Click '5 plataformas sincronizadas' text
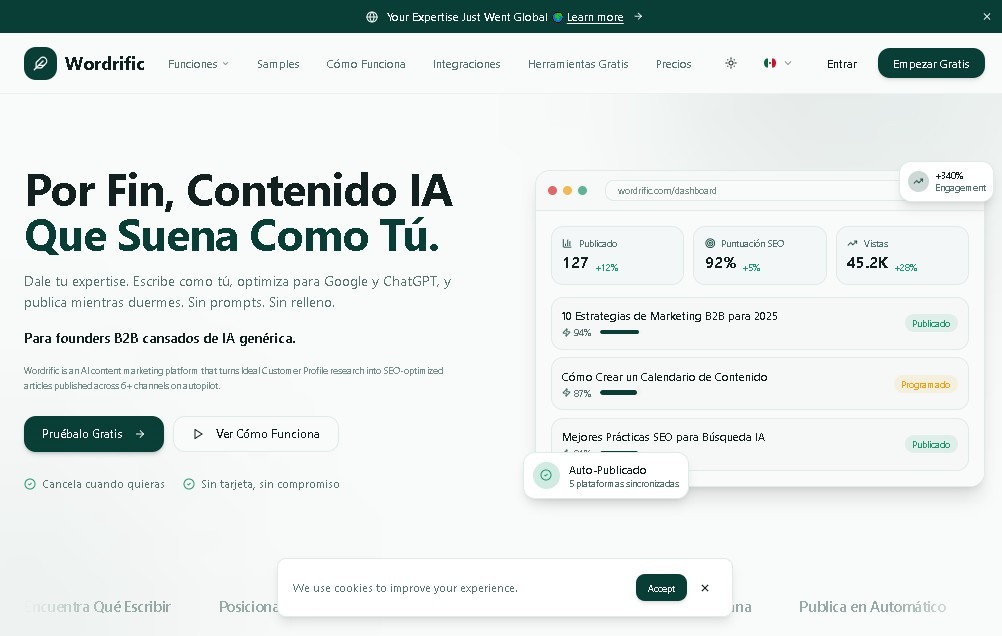Screen dimensions: 1002x636 [624, 484]
